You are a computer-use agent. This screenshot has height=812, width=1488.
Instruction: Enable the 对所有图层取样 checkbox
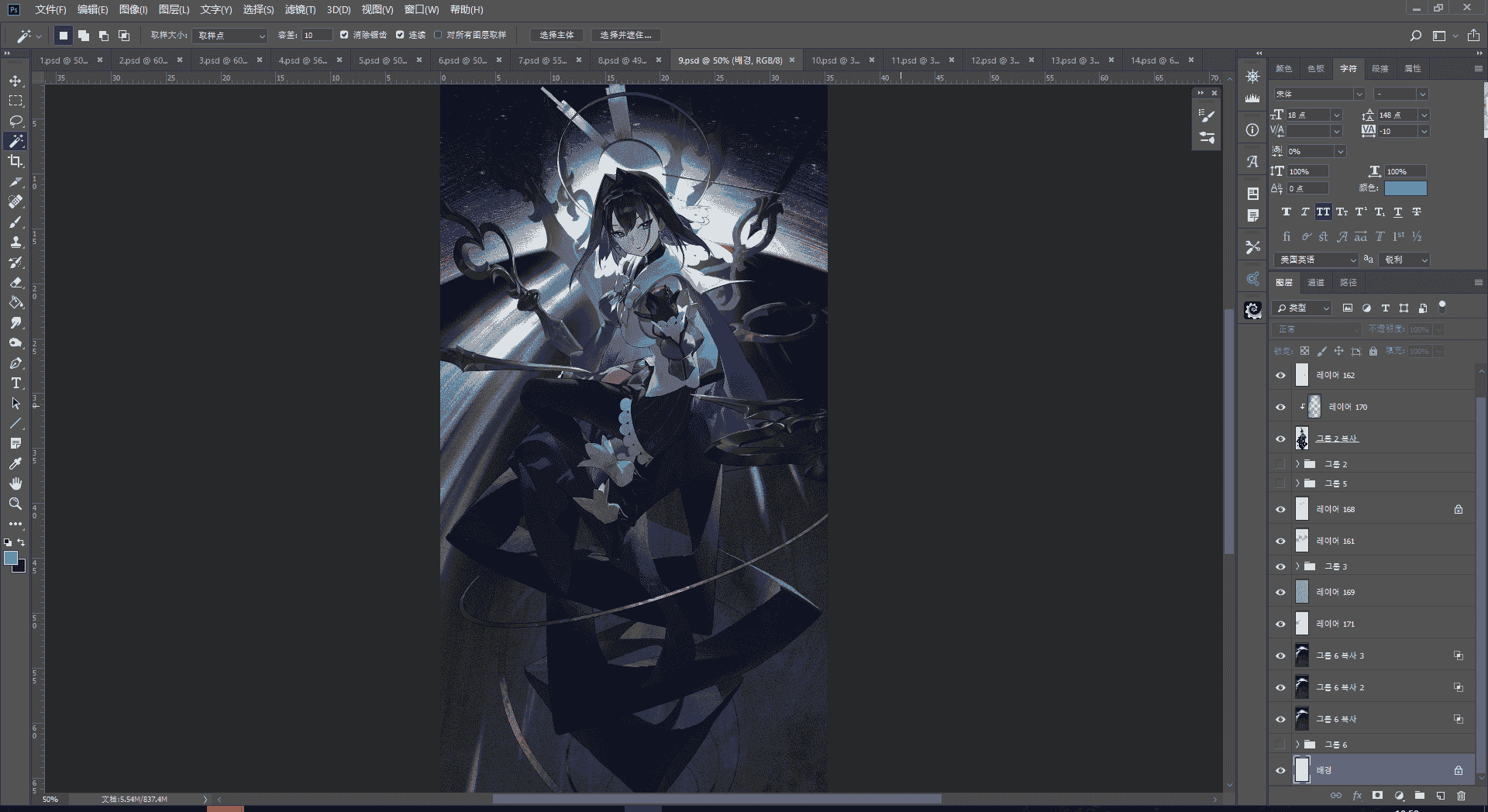(x=438, y=35)
